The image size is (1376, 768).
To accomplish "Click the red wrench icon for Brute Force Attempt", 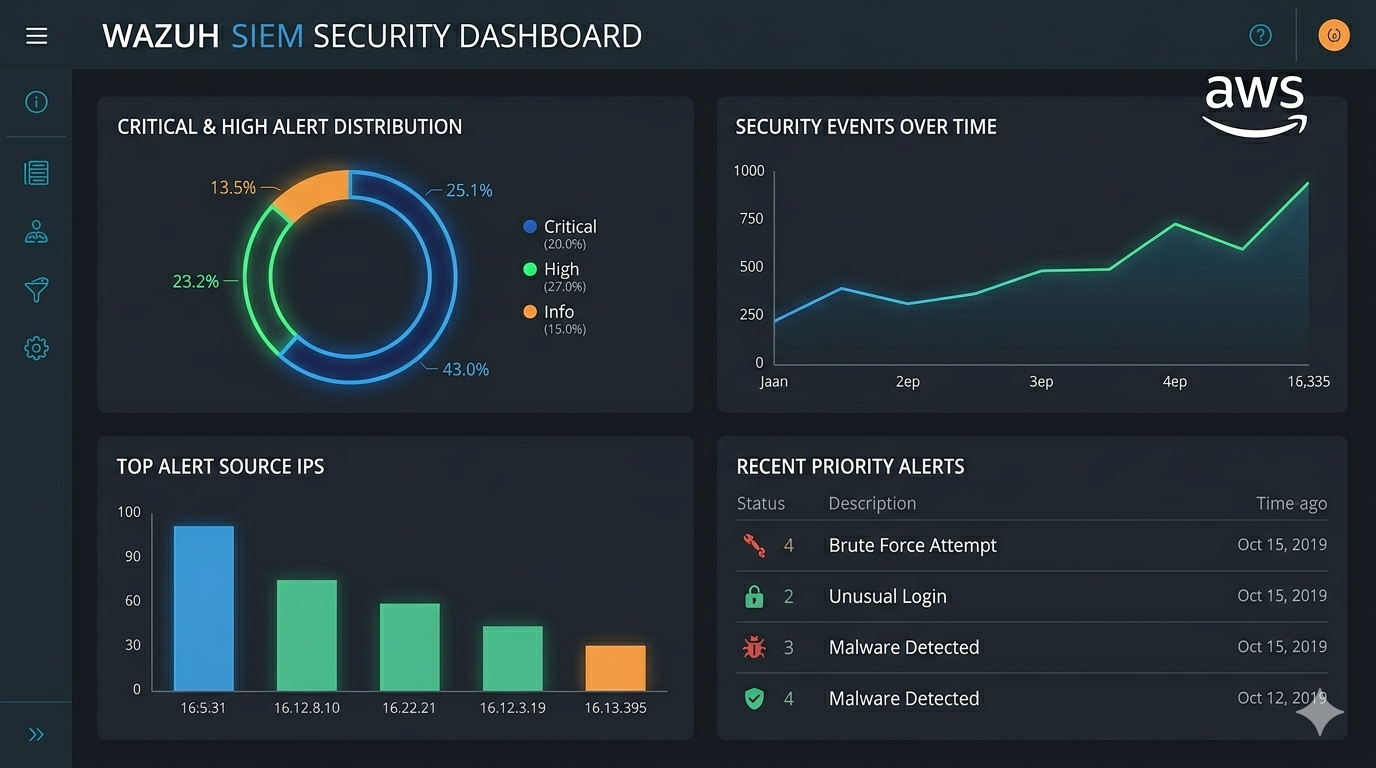I will click(754, 545).
